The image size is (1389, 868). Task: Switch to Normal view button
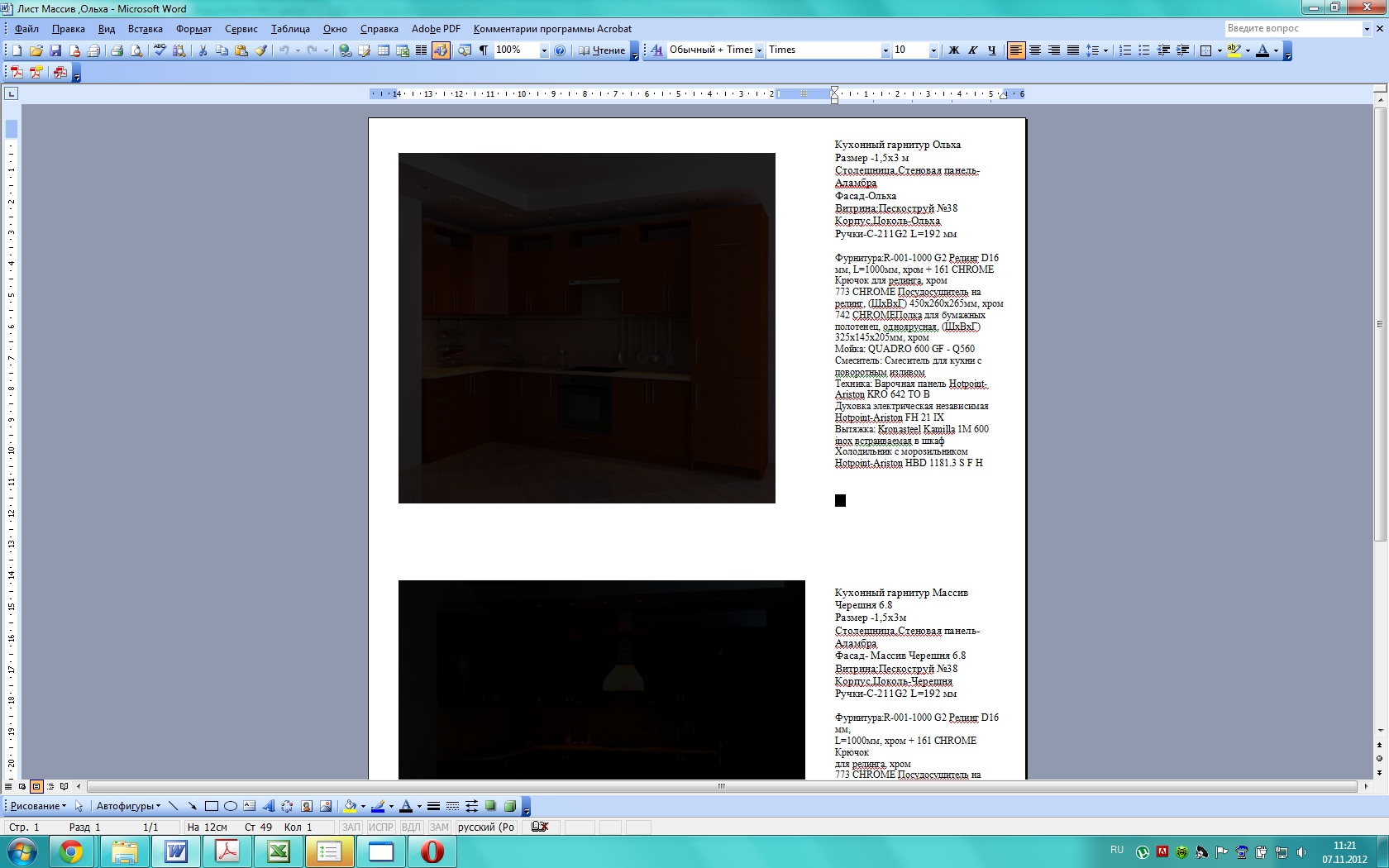click(x=8, y=786)
